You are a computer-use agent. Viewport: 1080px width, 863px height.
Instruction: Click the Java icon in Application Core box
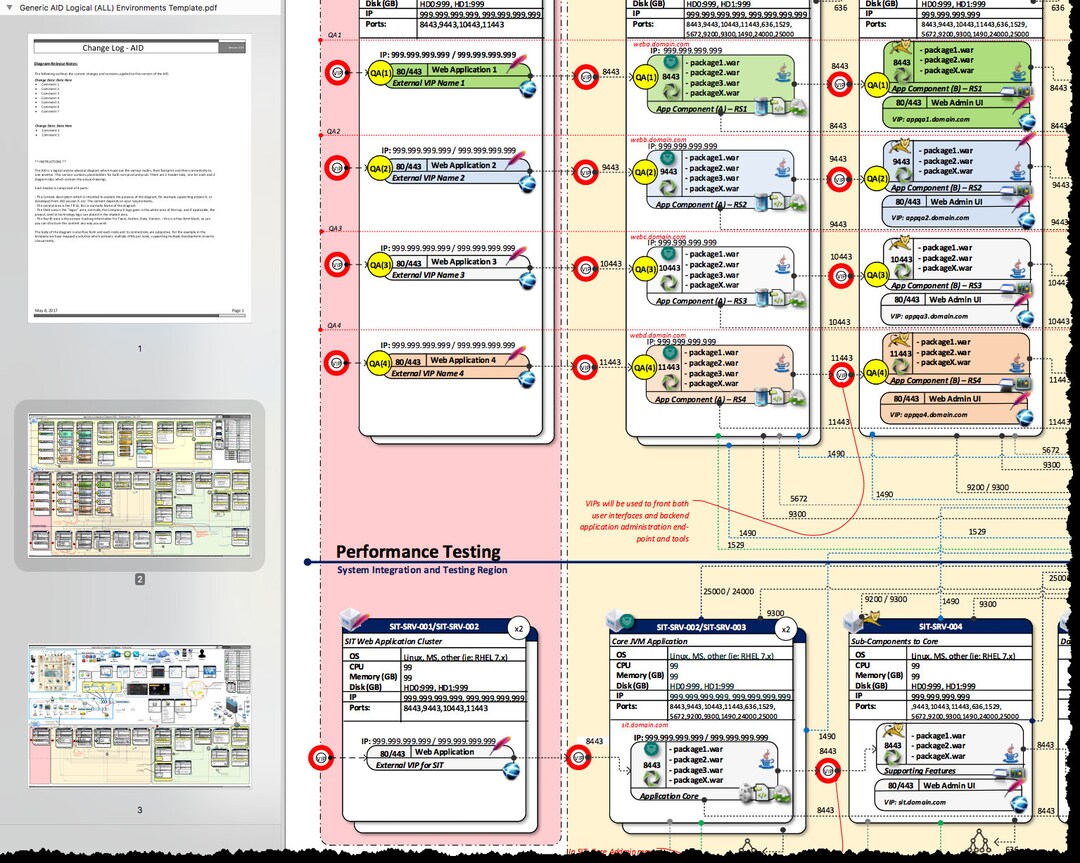point(767,759)
